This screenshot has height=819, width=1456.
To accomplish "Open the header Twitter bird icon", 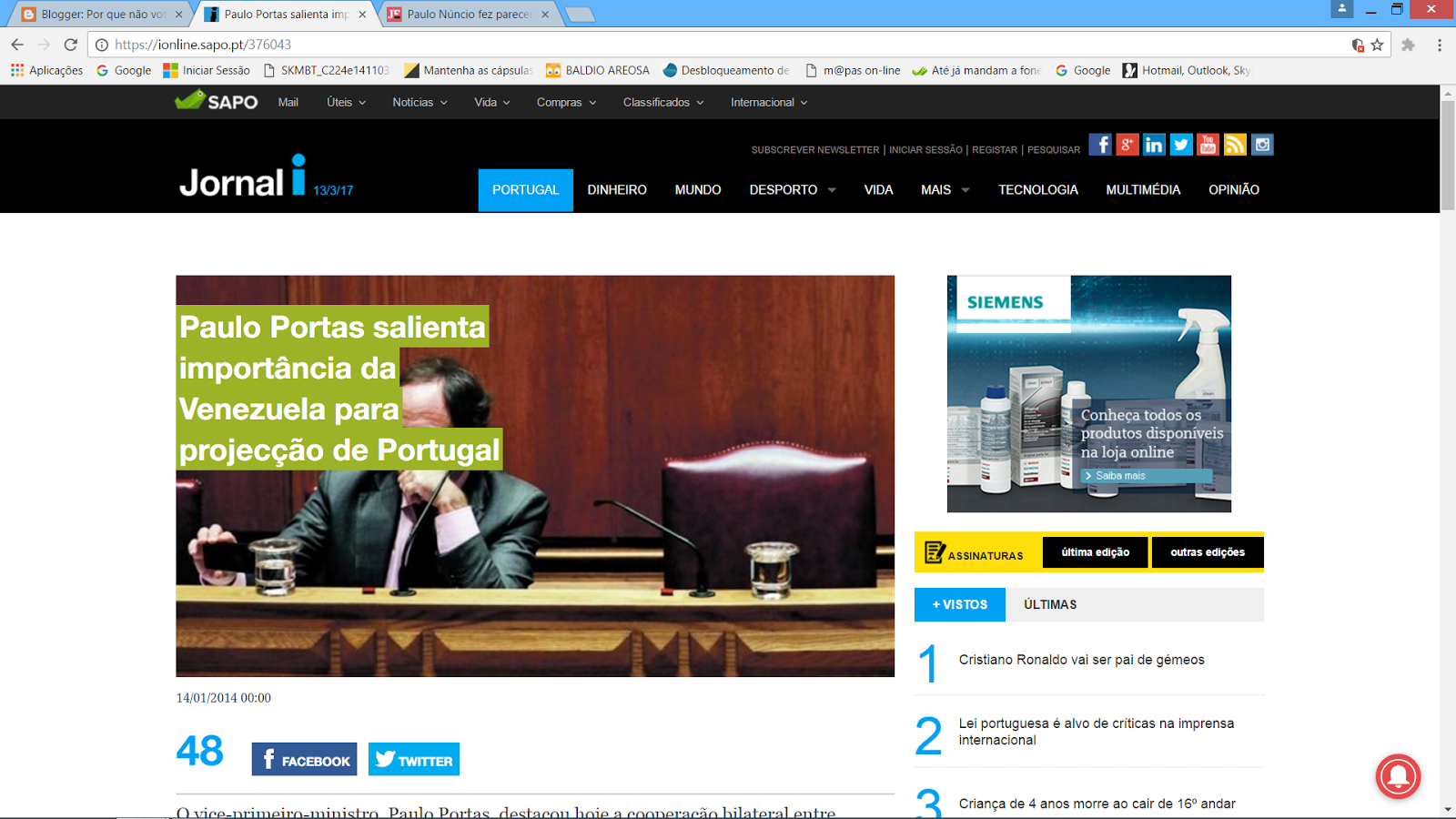I will [x=1181, y=145].
